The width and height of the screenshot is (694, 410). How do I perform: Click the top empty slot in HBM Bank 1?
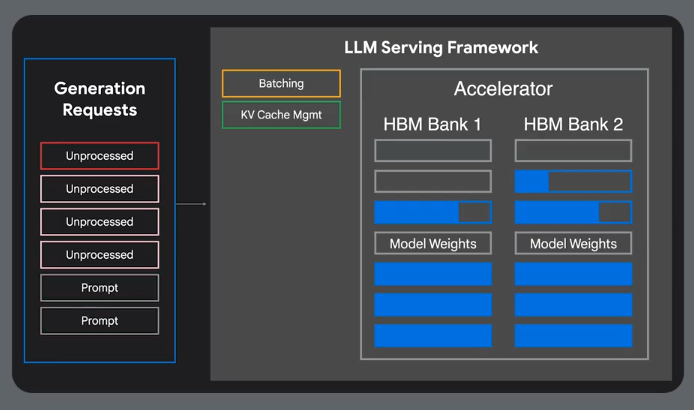tap(433, 151)
